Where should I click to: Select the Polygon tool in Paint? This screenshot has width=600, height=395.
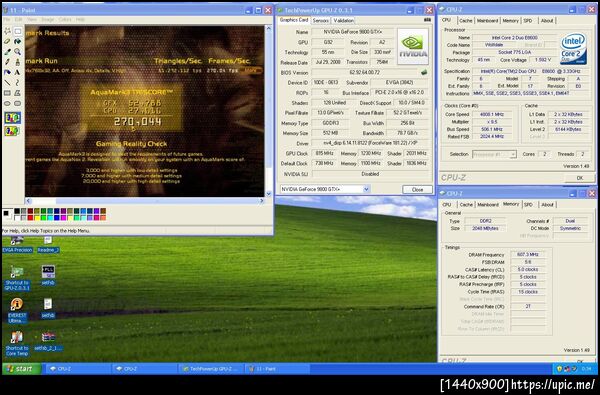click(x=18, y=93)
